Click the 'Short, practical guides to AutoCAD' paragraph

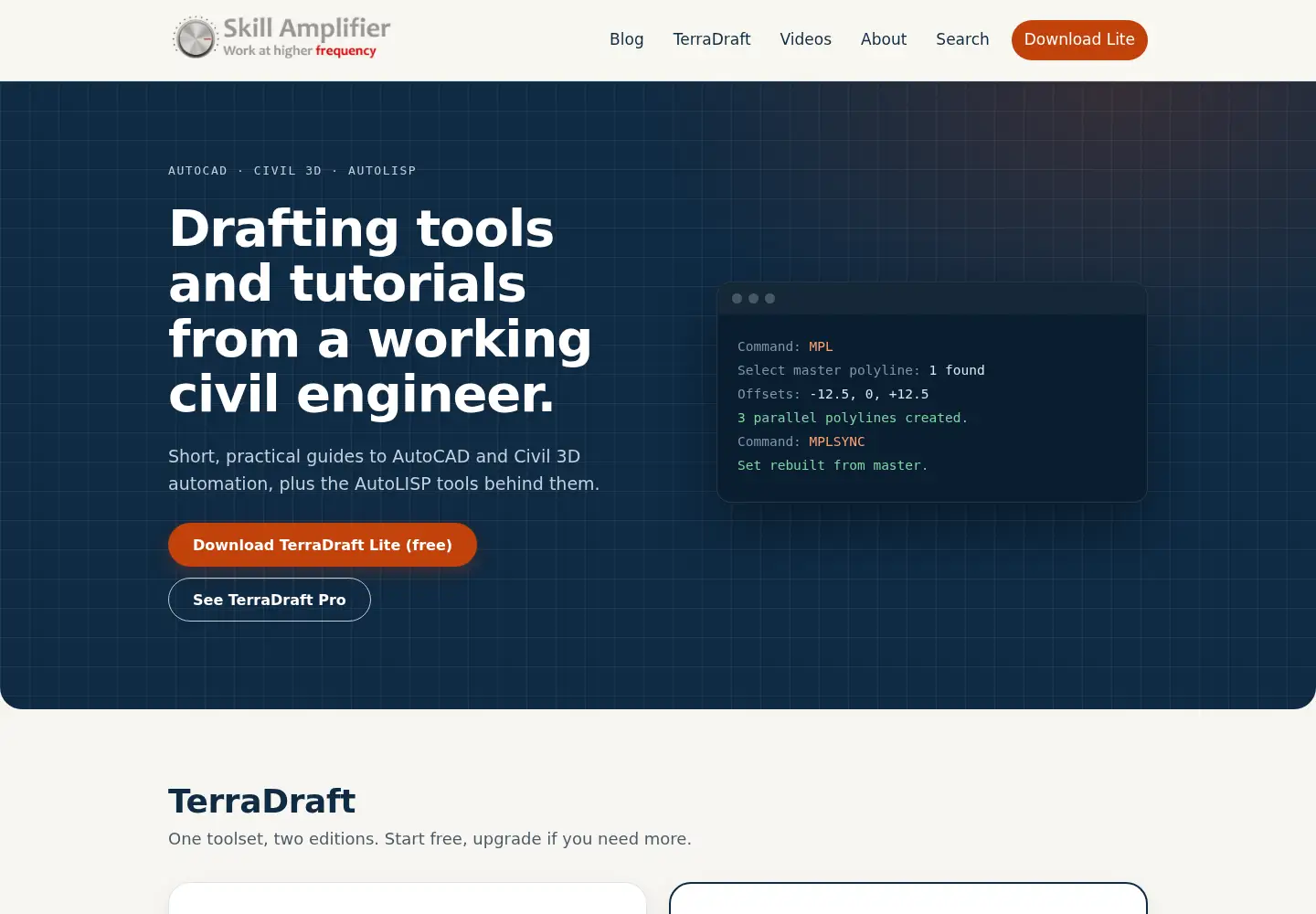(384, 470)
